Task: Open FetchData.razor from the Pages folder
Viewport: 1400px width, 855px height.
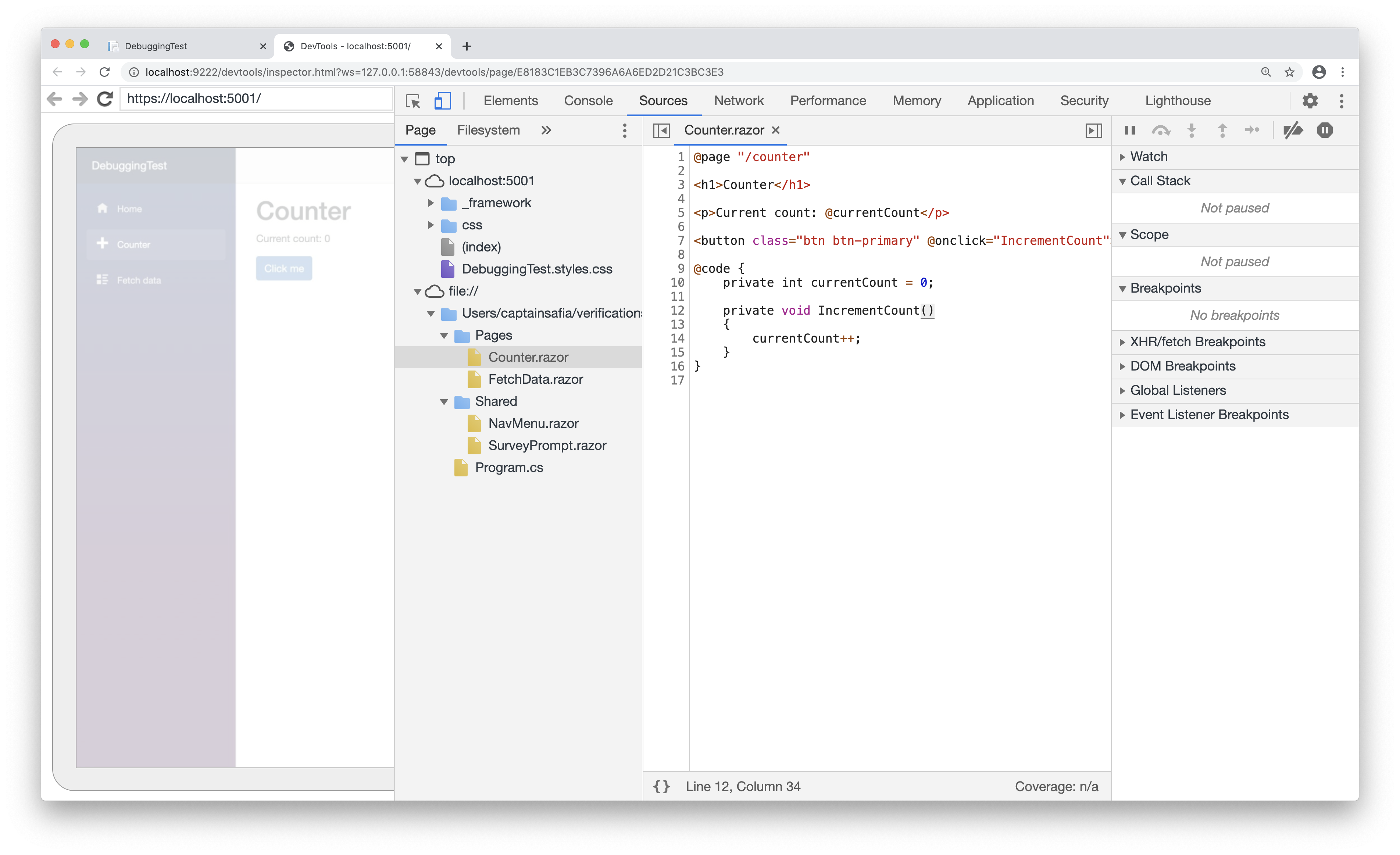Action: [x=535, y=379]
